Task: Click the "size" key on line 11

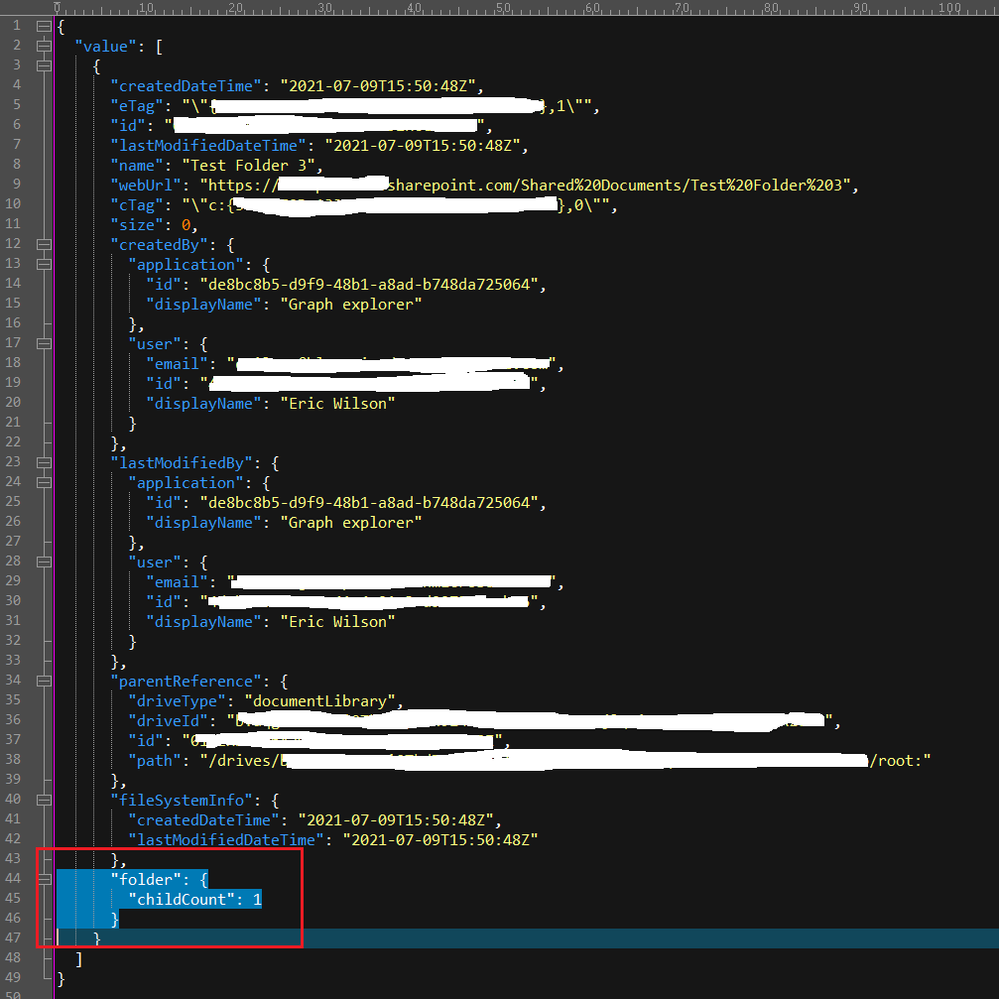Action: pyautogui.click(x=135, y=225)
